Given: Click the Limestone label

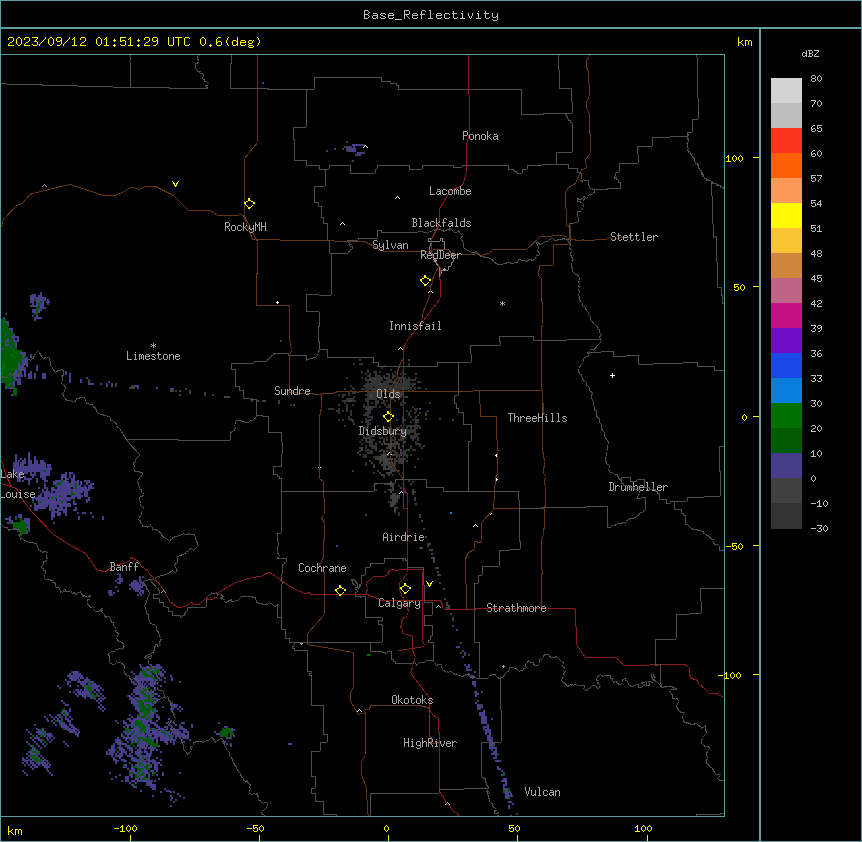Looking at the screenshot, I should tap(153, 356).
